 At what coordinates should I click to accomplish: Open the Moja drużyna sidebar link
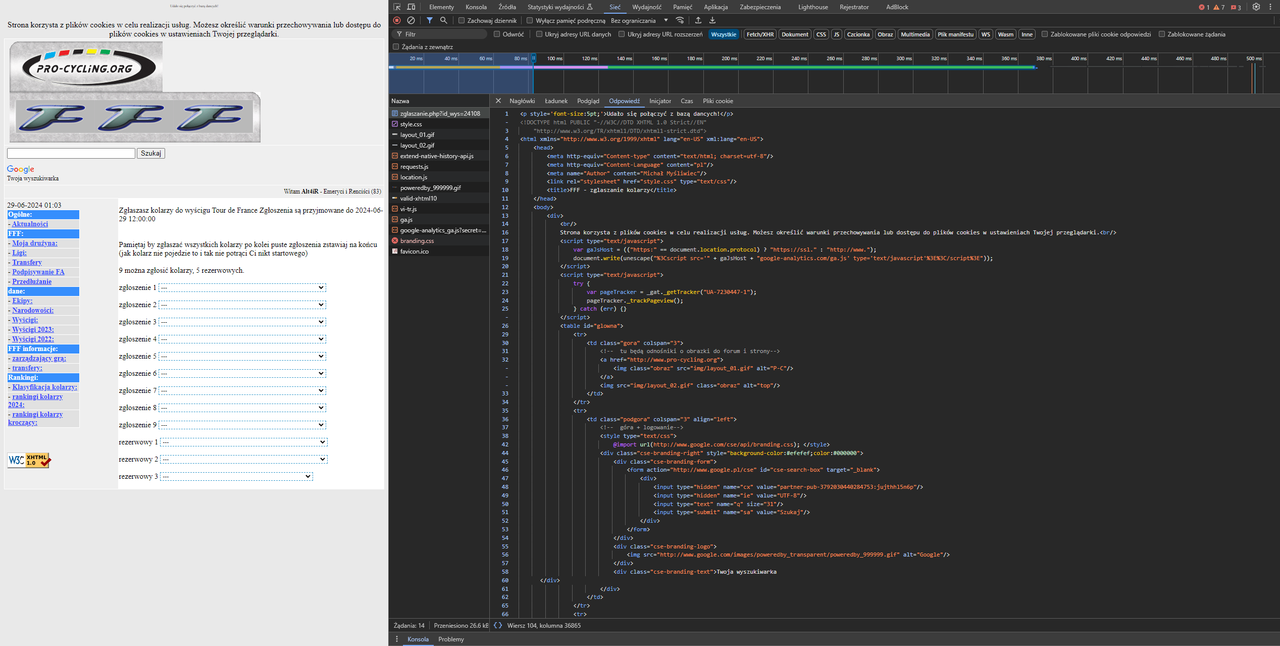pos(35,243)
